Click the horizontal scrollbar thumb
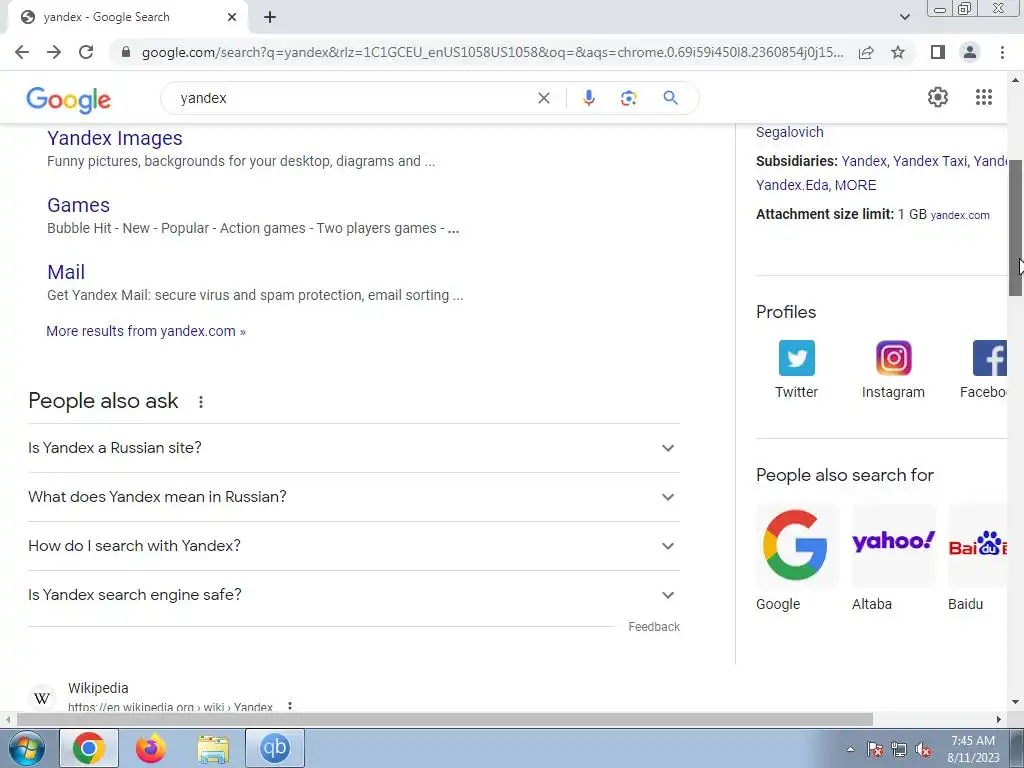 [x=445, y=719]
